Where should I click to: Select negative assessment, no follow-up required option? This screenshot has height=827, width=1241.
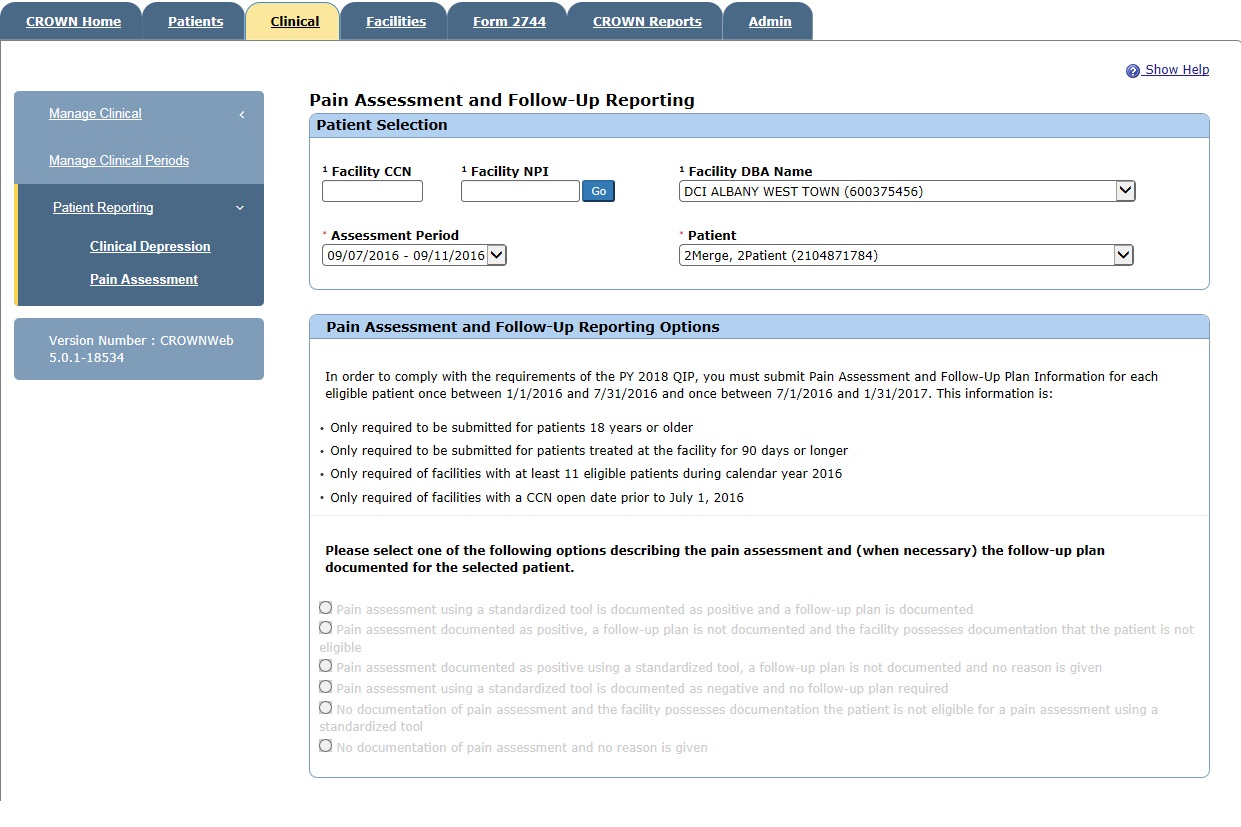[x=326, y=687]
